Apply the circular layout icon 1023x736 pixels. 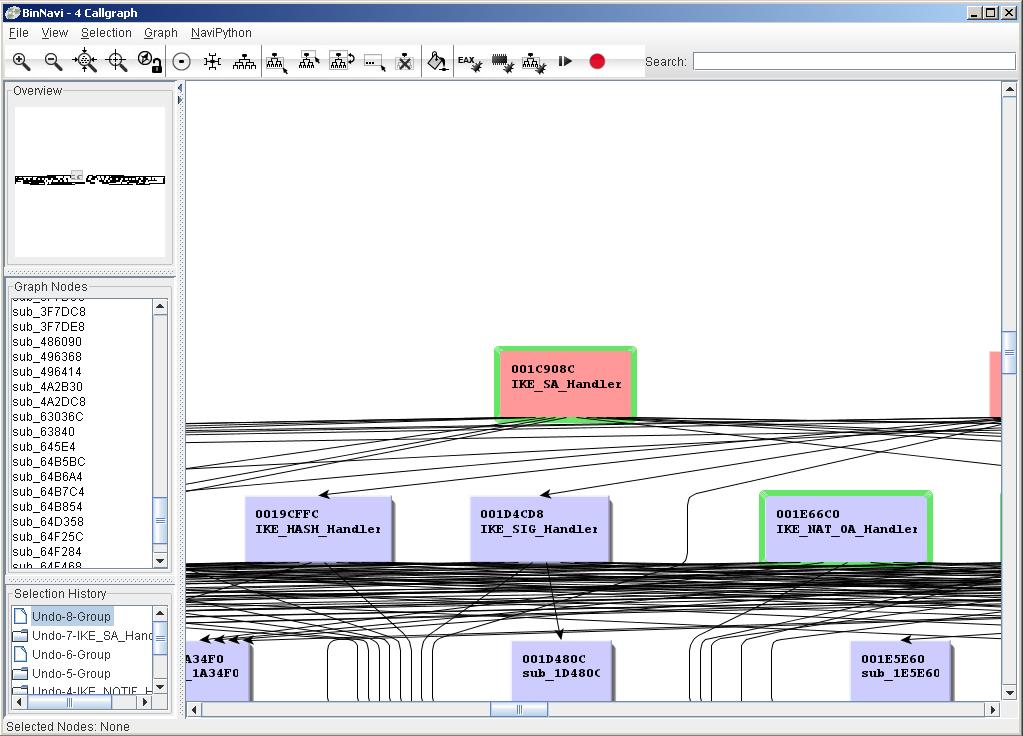point(181,62)
